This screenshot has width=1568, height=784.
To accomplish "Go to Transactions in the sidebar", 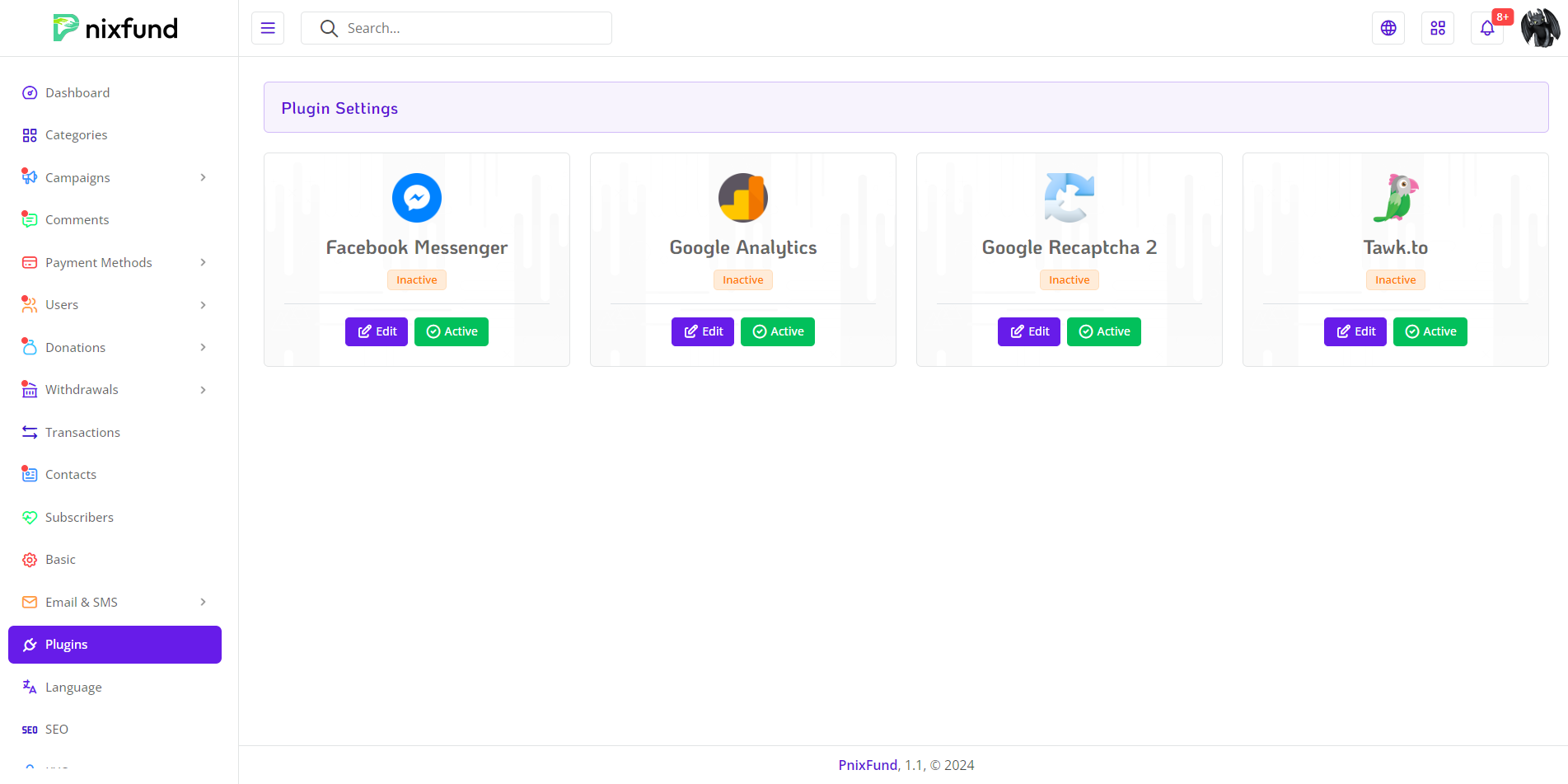I will (x=82, y=432).
